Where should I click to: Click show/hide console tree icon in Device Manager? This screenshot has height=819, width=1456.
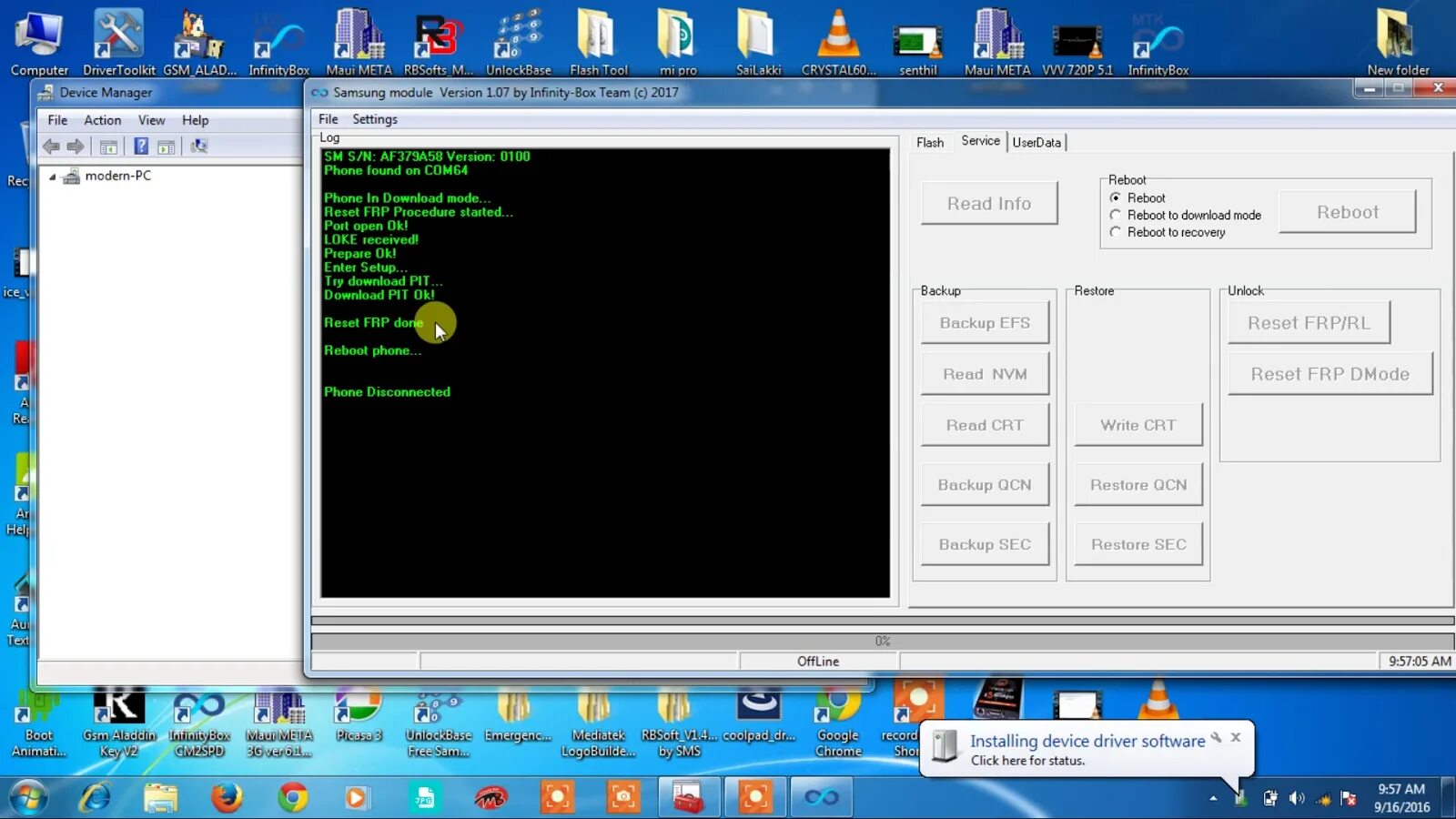point(108,147)
